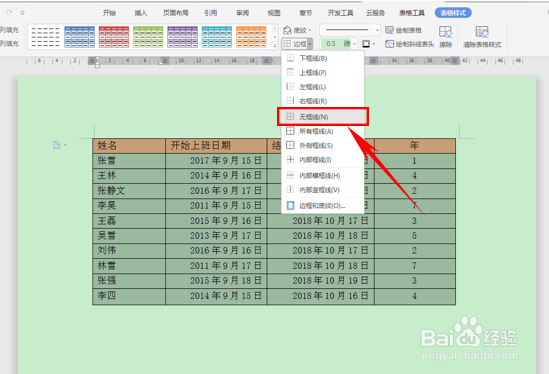This screenshot has width=549, height=374.
Task: Choose 左框线(L) from the border menu
Action: coord(323,87)
